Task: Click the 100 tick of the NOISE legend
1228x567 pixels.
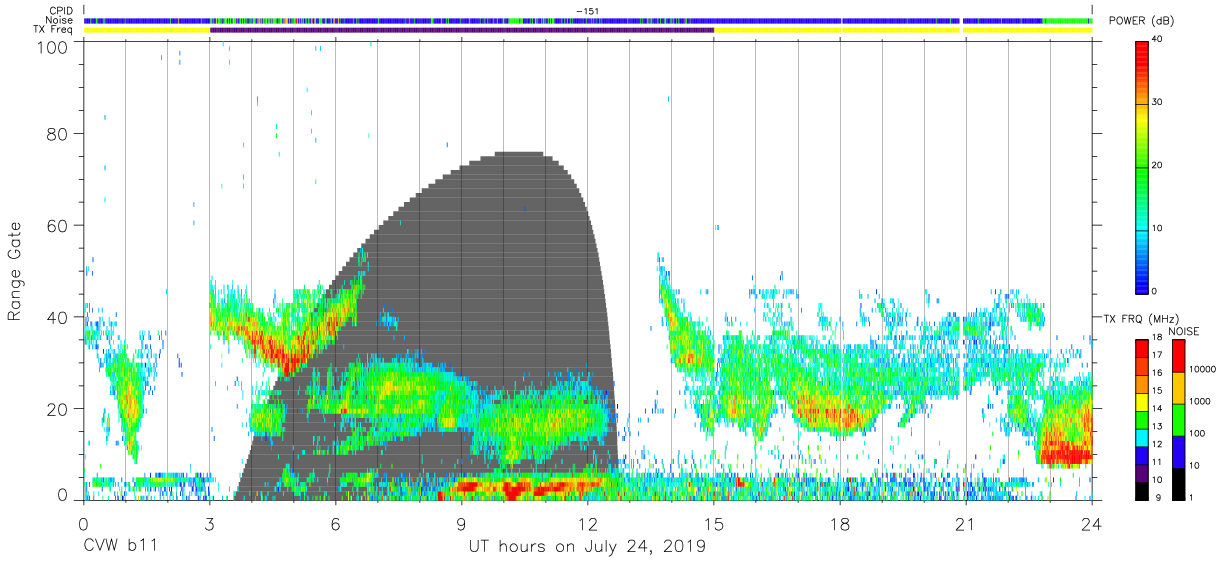Action: (x=1197, y=434)
